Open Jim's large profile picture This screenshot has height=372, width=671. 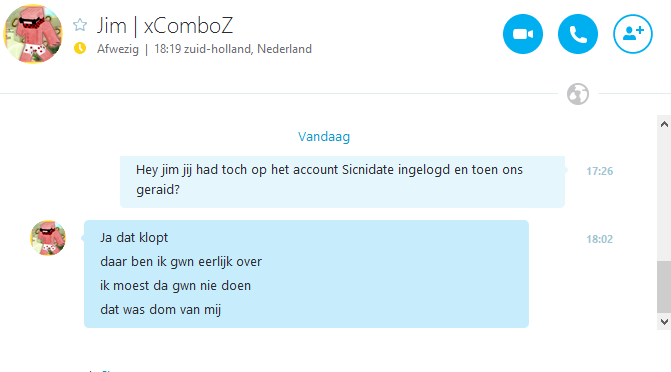pos(33,34)
